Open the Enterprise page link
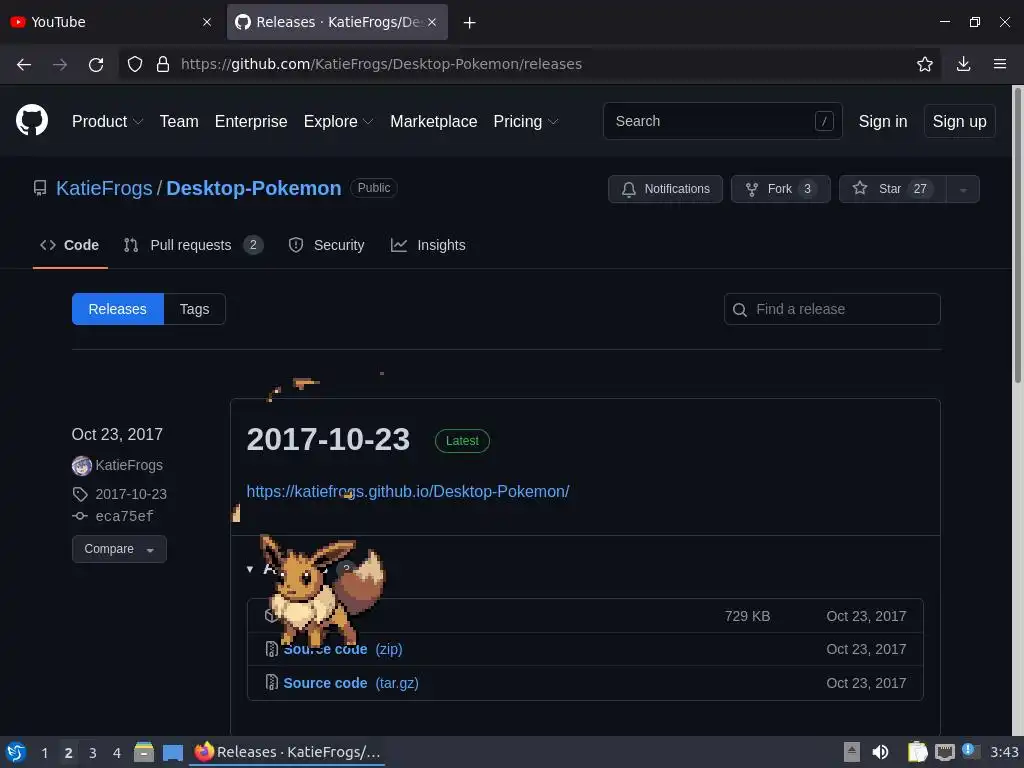Viewport: 1024px width, 768px height. point(251,121)
